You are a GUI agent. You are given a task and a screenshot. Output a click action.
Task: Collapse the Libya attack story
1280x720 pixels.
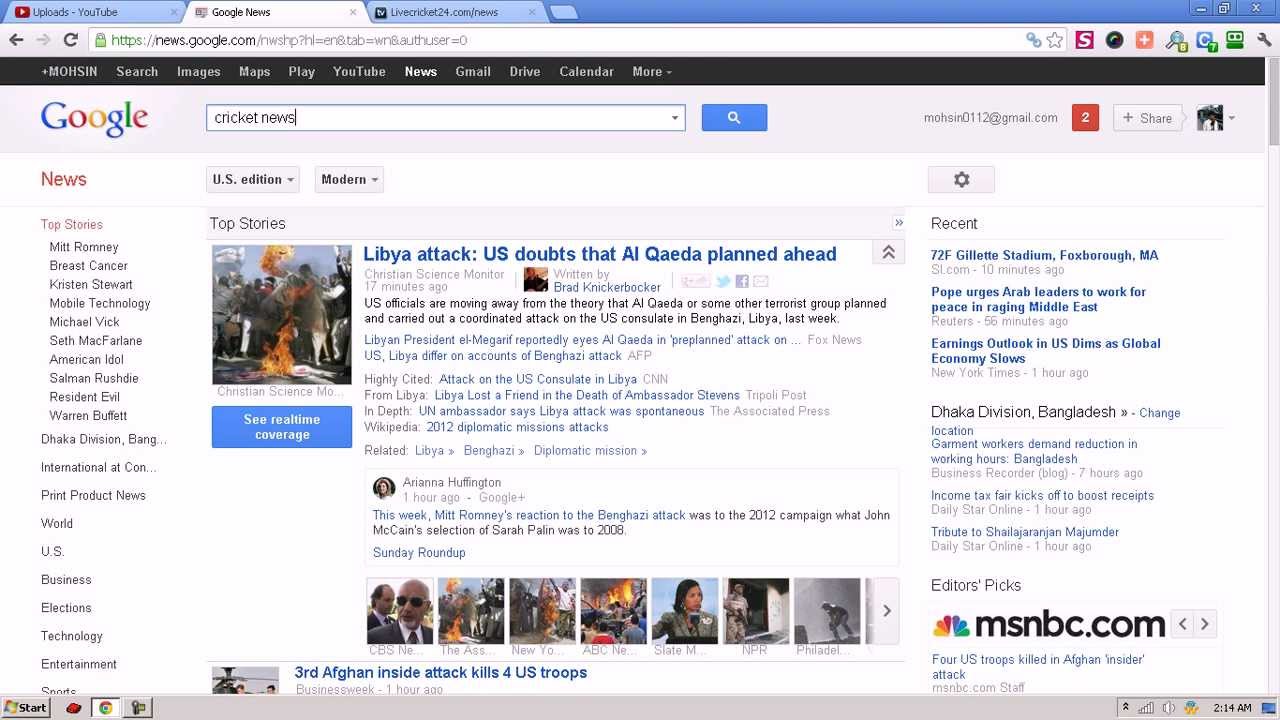click(888, 253)
